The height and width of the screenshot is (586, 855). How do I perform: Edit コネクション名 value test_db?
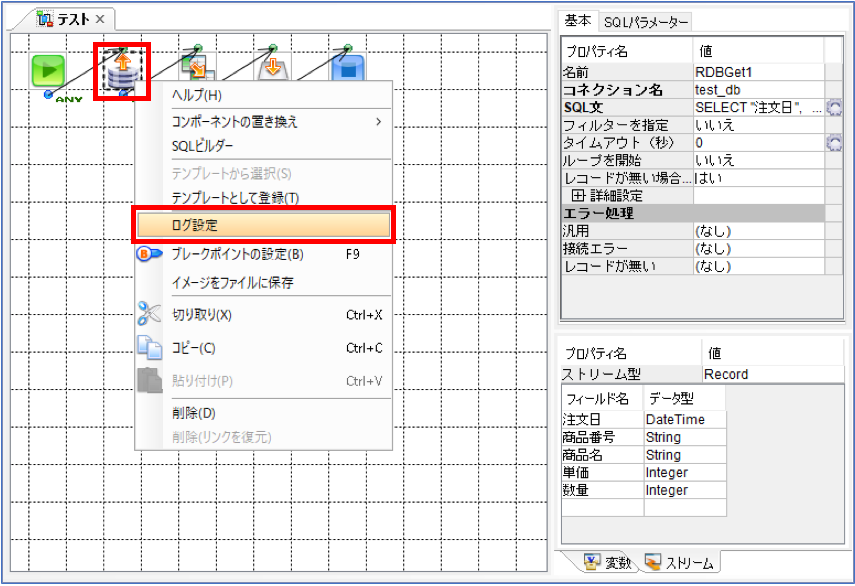[759, 90]
